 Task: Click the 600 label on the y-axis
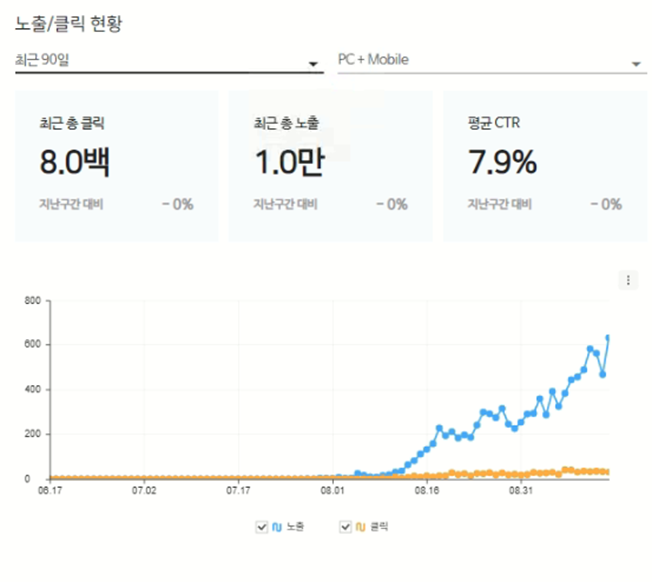tap(30, 345)
